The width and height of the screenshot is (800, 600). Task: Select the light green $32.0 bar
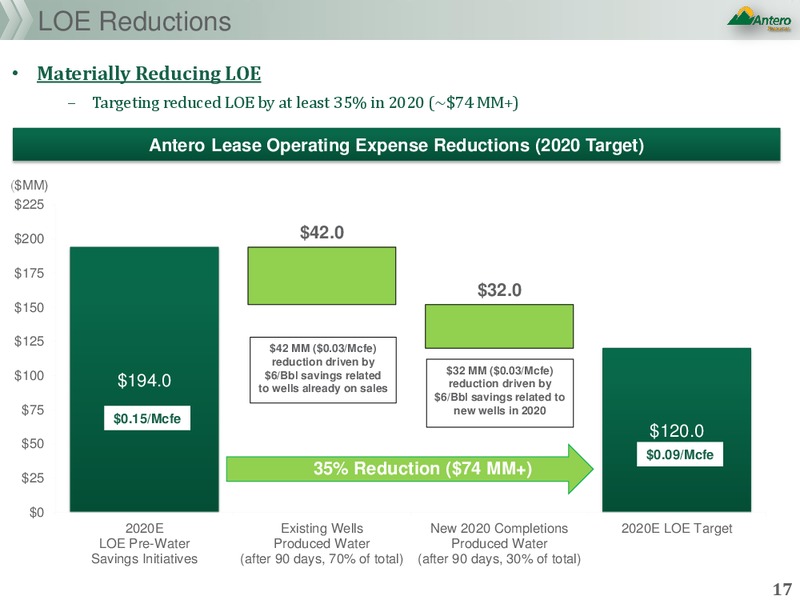(x=499, y=327)
